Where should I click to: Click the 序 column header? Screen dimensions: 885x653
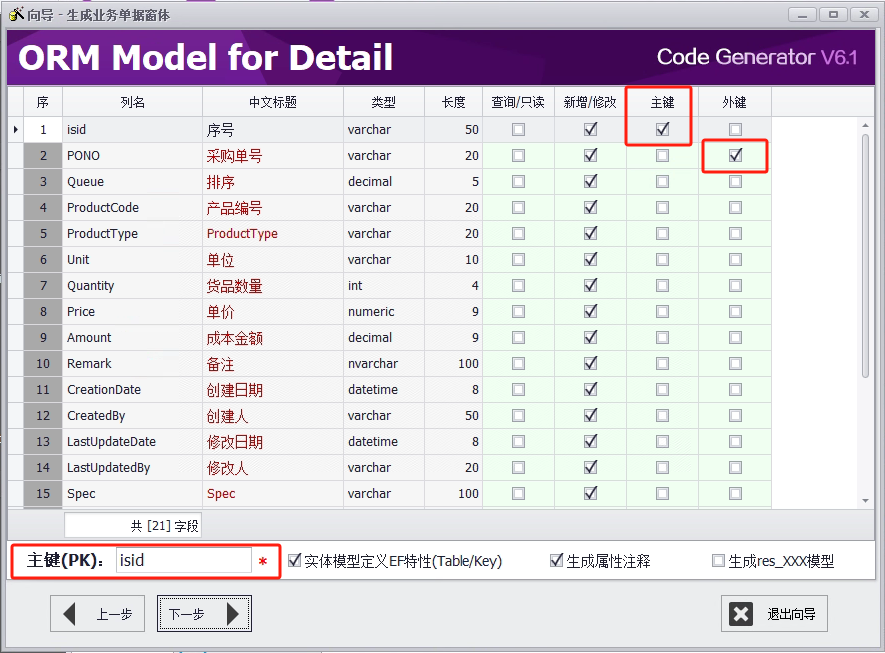[x=43, y=102]
